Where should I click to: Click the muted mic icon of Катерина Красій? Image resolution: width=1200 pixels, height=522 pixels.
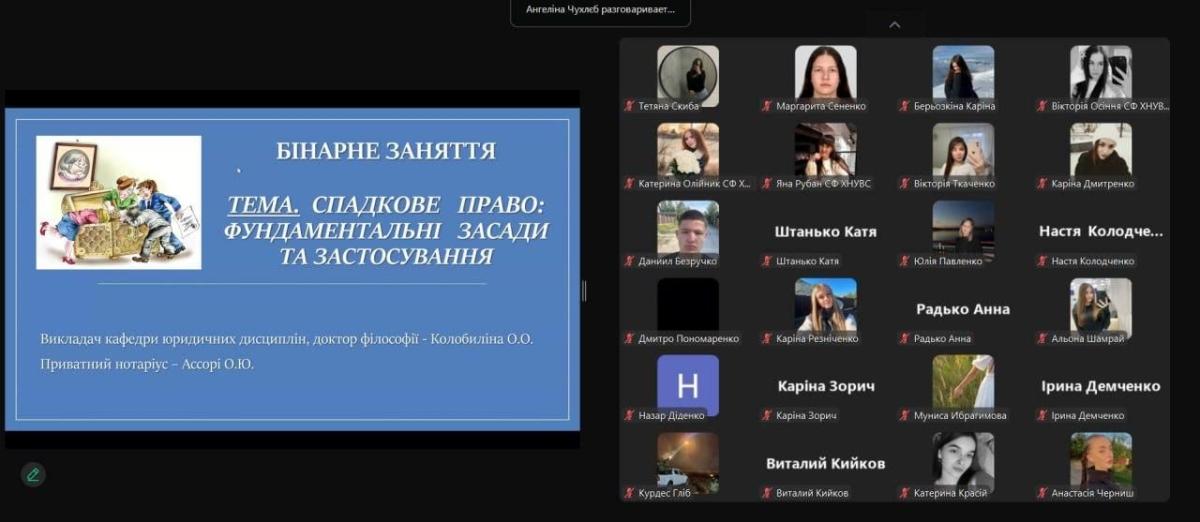point(905,493)
